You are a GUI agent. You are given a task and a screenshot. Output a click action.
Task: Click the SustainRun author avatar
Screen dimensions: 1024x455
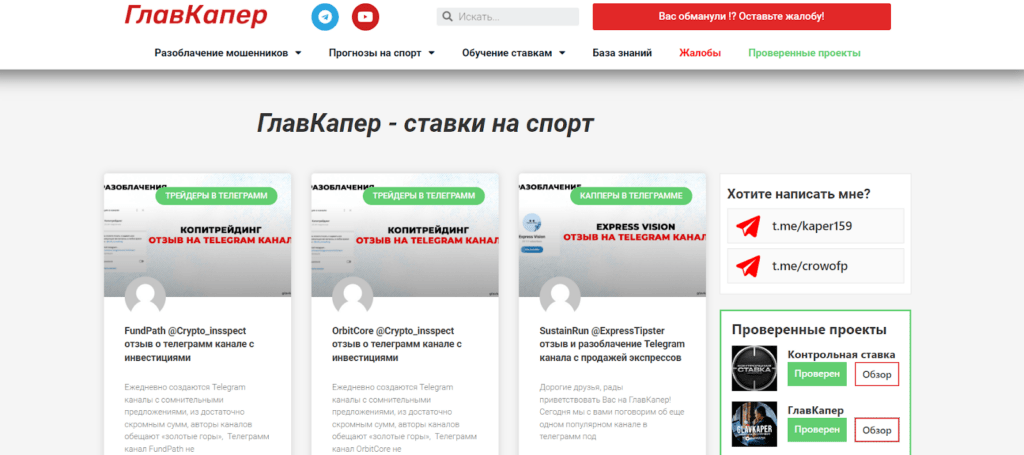point(560,297)
